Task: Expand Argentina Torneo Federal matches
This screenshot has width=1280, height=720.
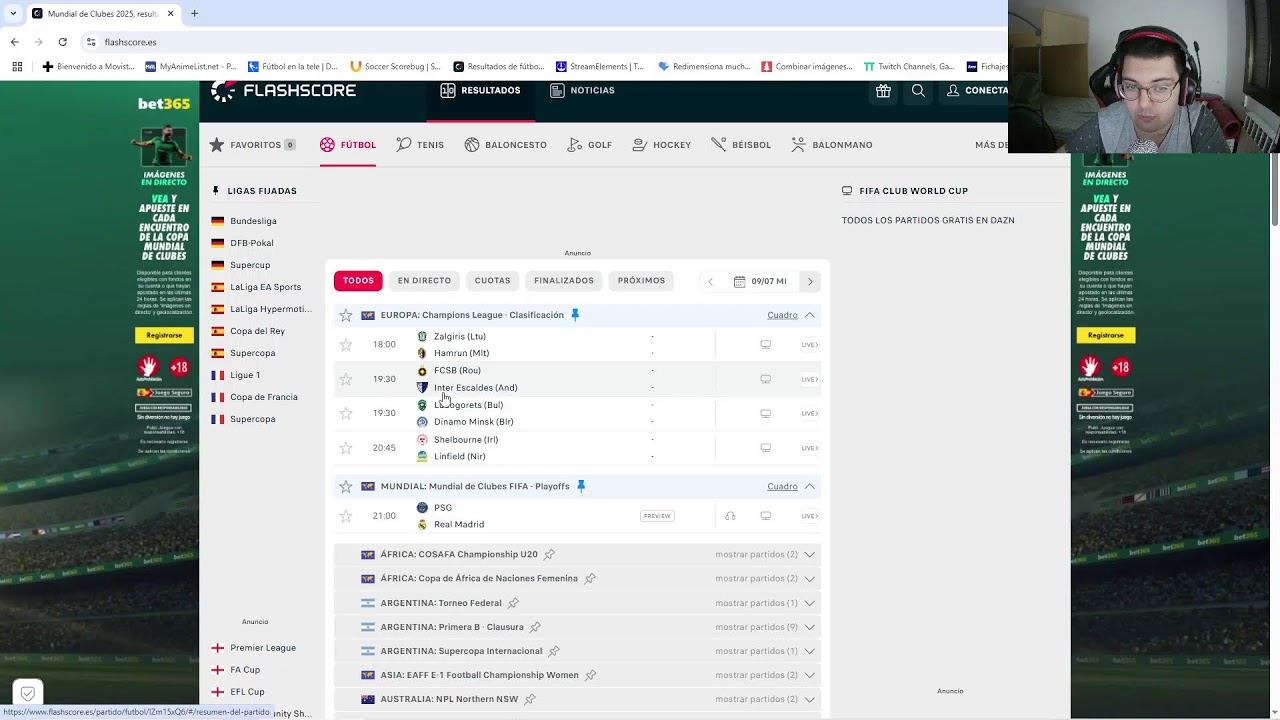Action: coord(766,603)
